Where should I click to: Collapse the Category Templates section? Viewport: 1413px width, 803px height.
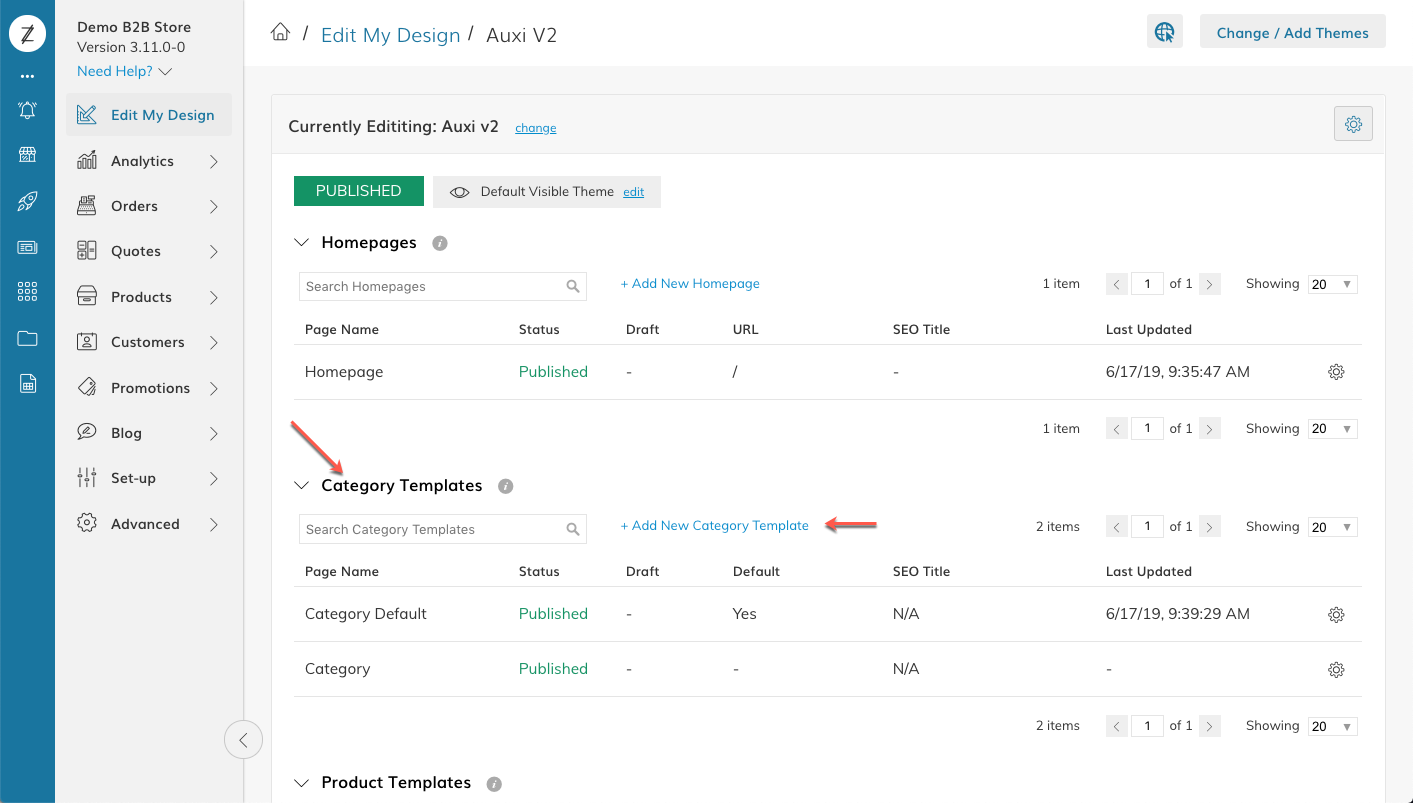pos(302,485)
